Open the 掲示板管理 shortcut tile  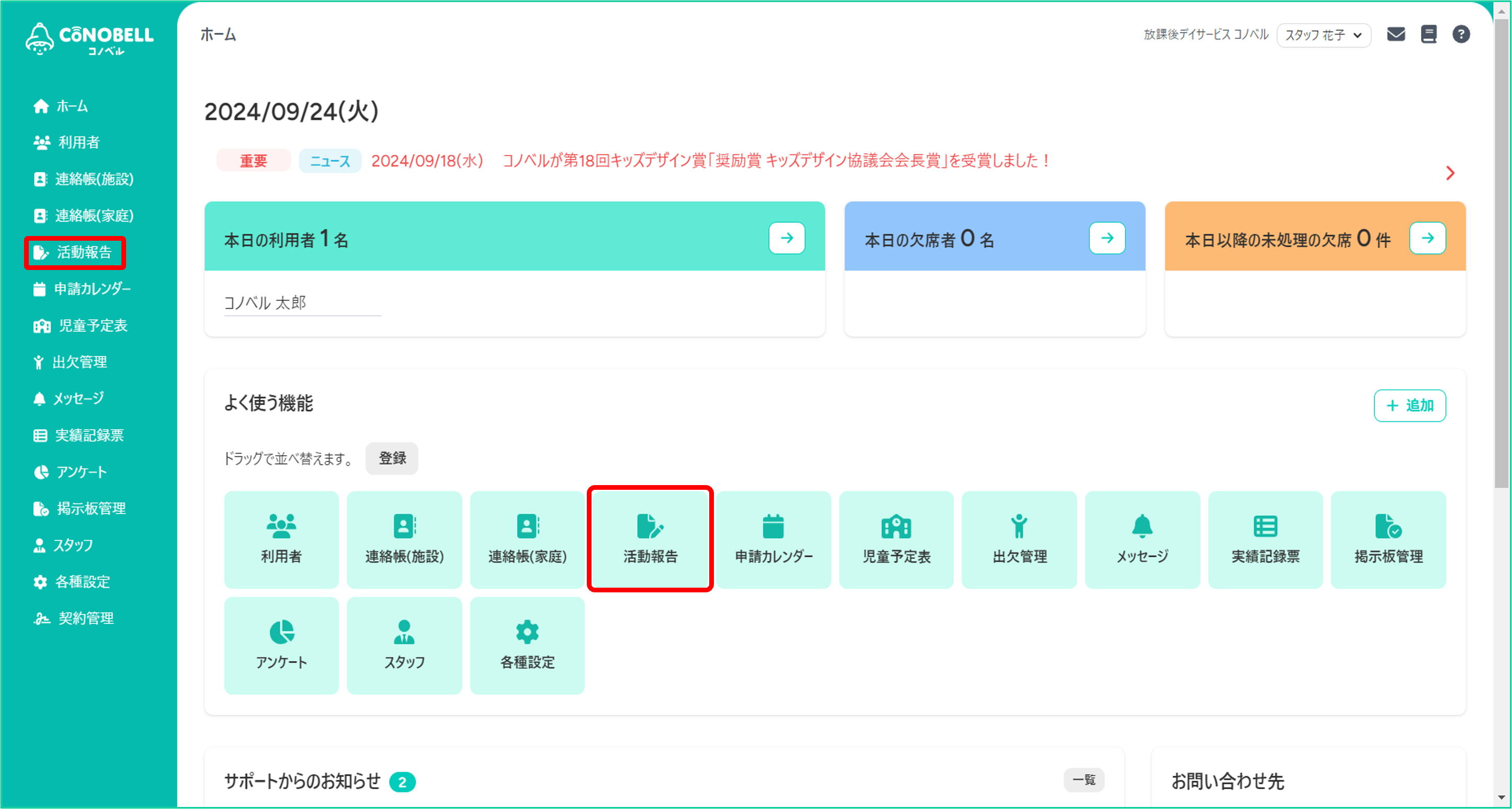coord(1388,540)
